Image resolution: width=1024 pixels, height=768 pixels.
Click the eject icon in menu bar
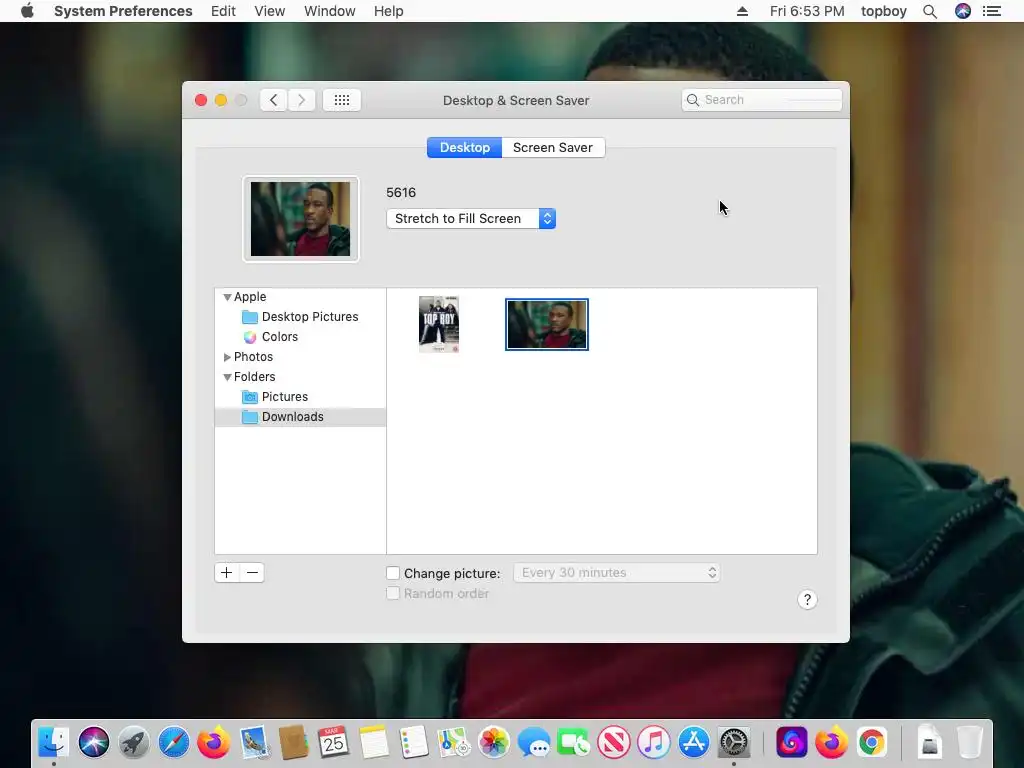point(743,11)
